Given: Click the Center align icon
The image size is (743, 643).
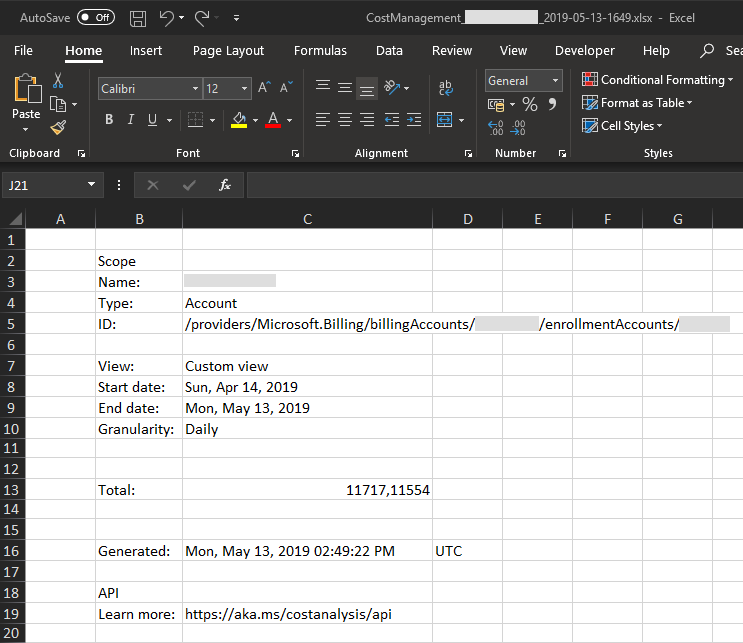Looking at the screenshot, I should pos(344,119).
